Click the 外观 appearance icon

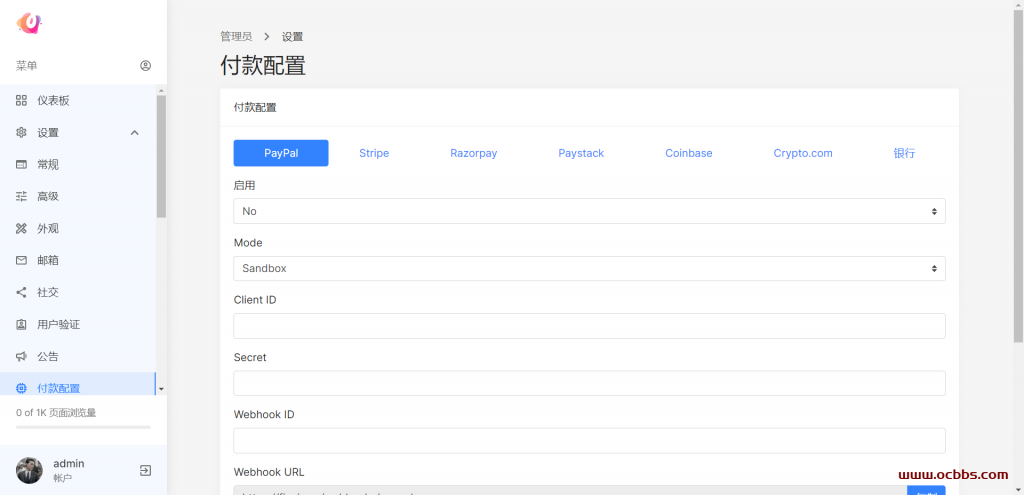coord(21,229)
